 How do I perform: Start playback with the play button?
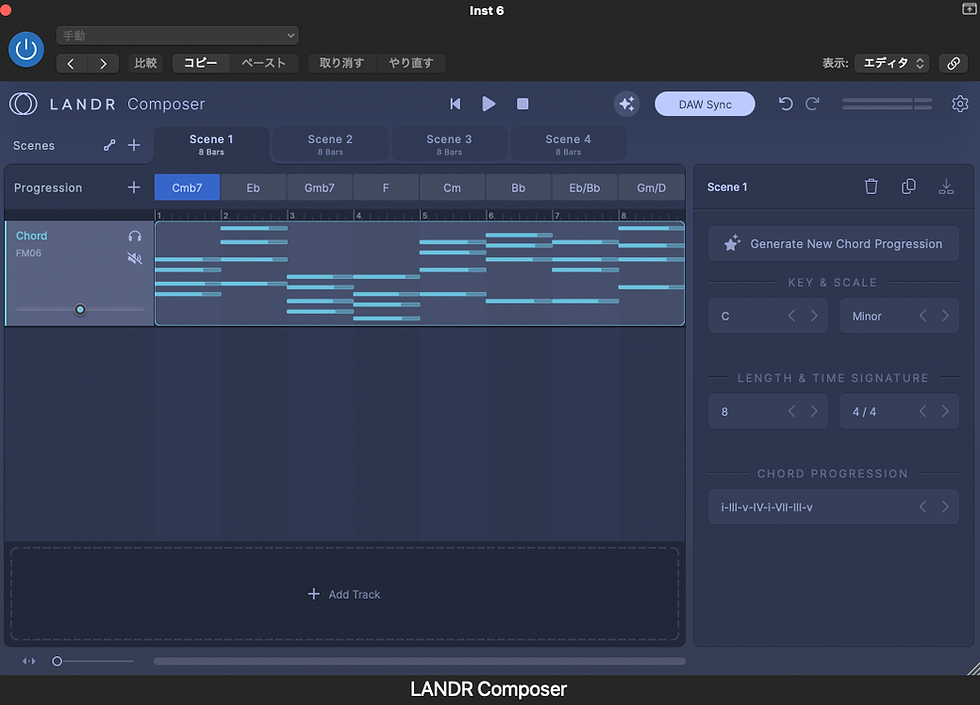pyautogui.click(x=489, y=104)
